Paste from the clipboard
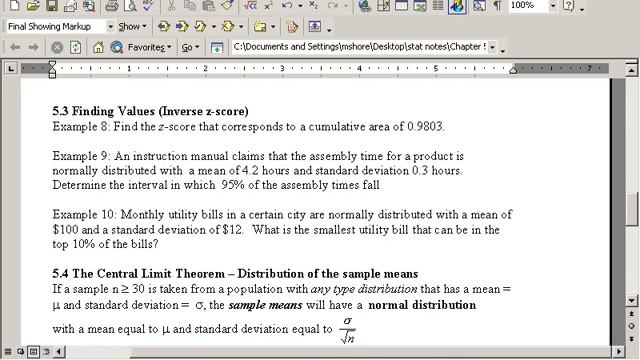640x360 pixels. [x=208, y=5]
